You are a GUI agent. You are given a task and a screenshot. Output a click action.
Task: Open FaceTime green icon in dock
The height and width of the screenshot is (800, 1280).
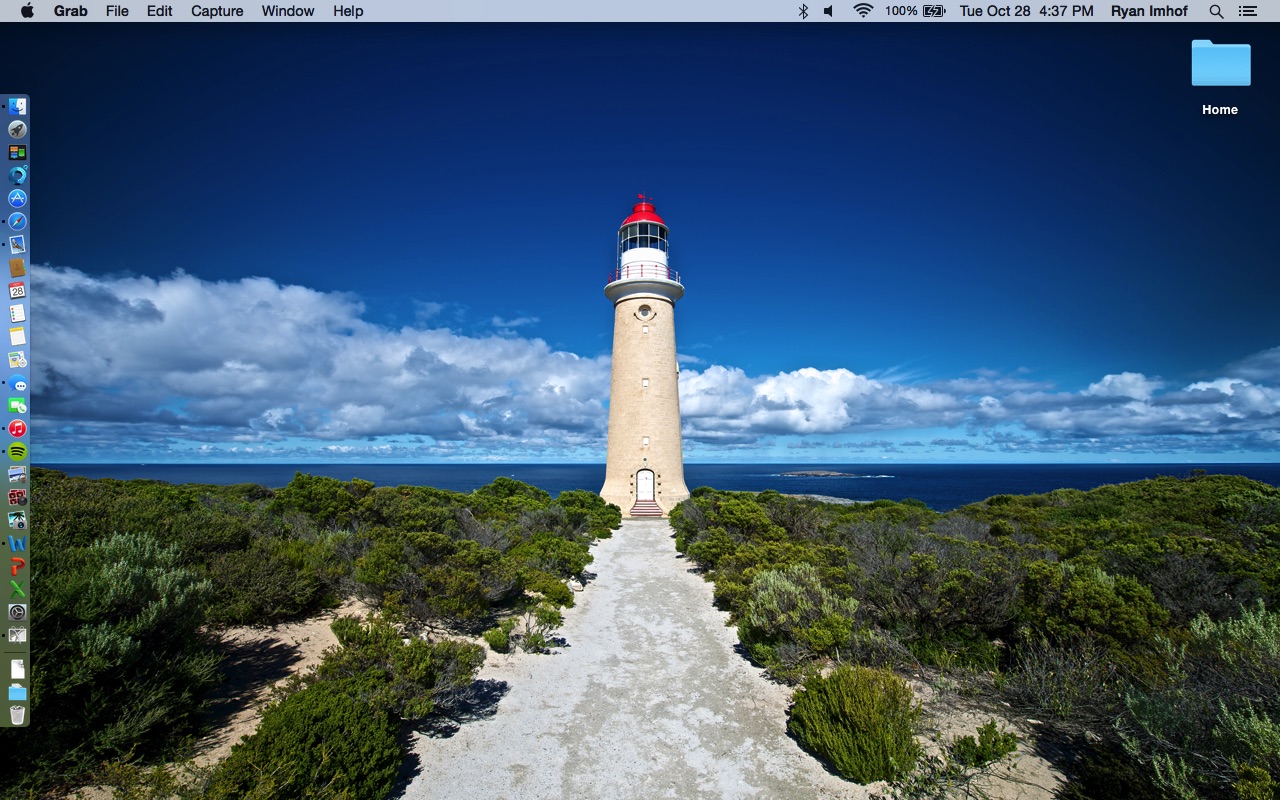17,406
